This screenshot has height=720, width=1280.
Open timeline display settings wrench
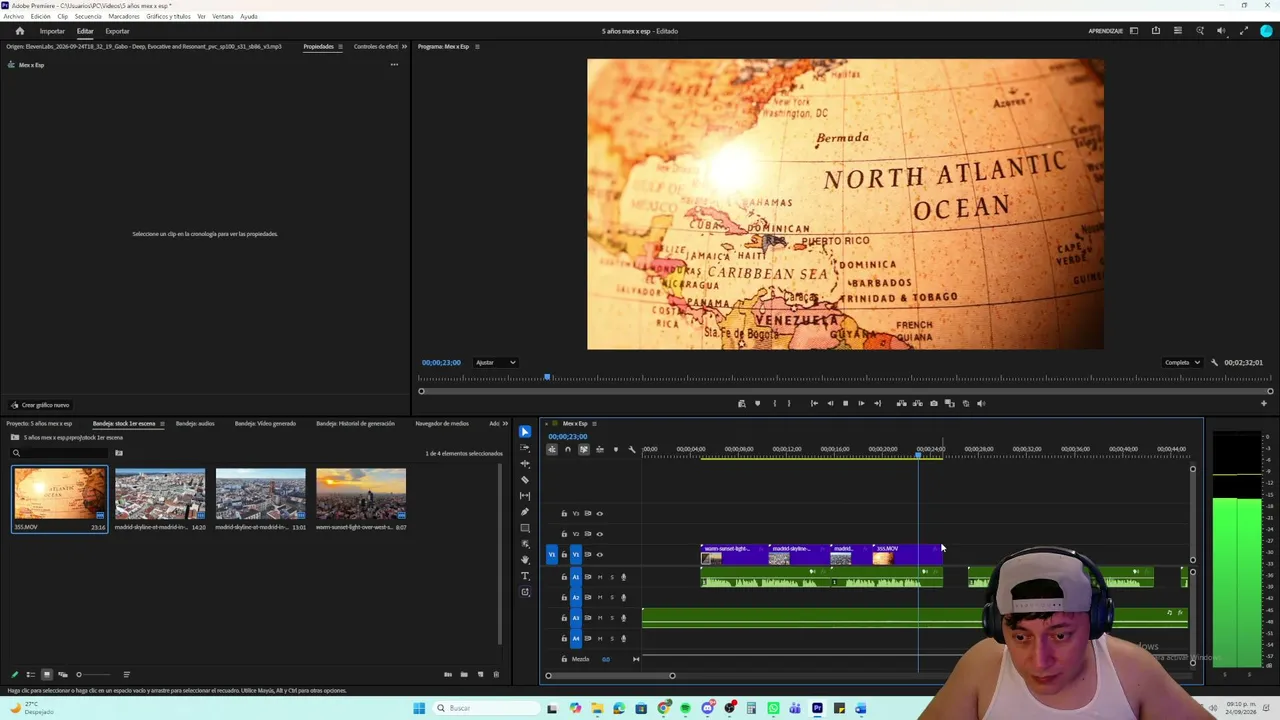pos(631,449)
